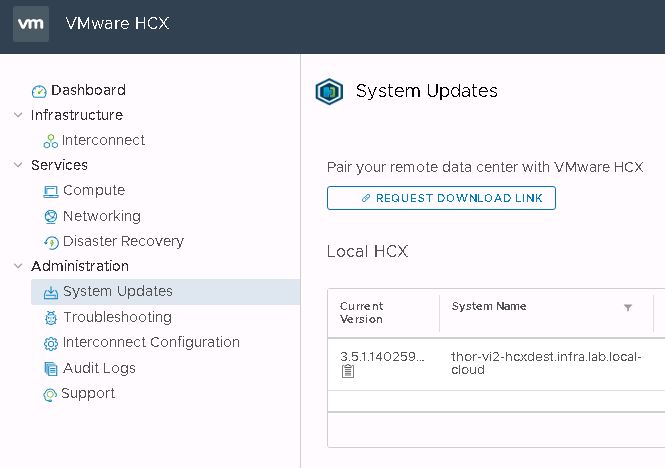Open the Compute service
Screen dimensions: 665x468
tap(94, 191)
